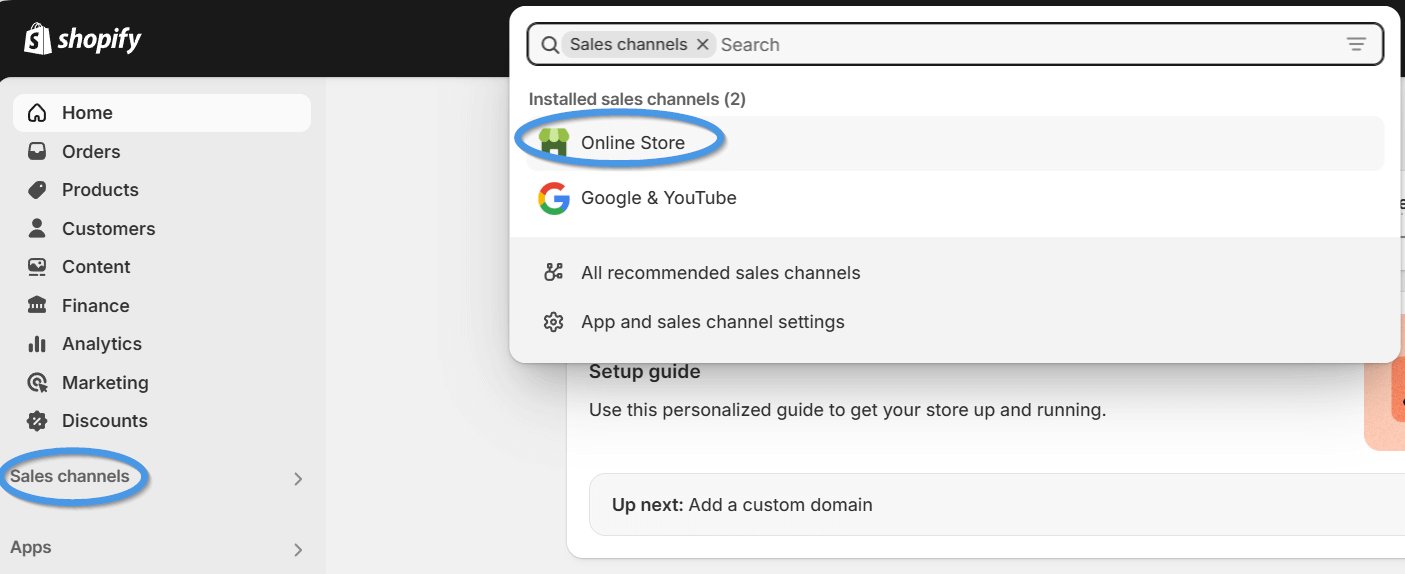Click the Shopify logo in header

[x=83, y=39]
